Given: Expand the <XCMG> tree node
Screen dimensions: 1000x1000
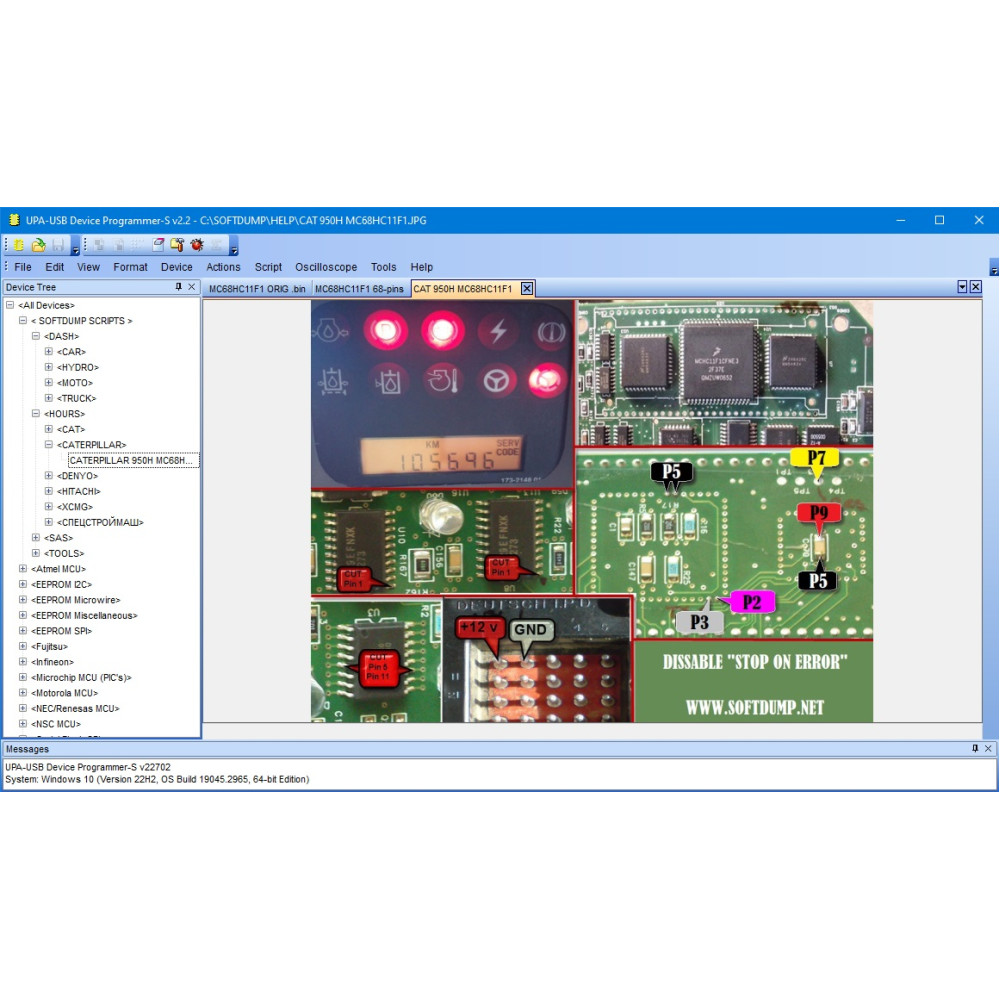Looking at the screenshot, I should click(x=48, y=506).
